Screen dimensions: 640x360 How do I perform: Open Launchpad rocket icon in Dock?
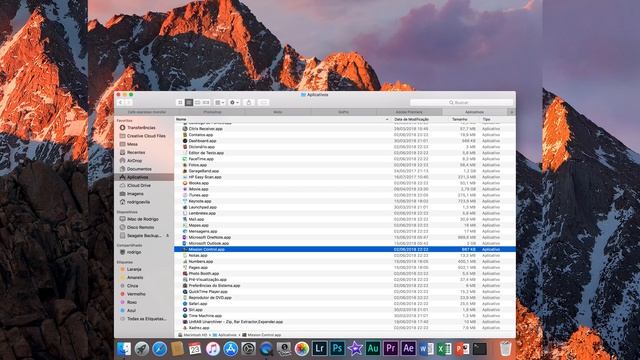point(142,349)
